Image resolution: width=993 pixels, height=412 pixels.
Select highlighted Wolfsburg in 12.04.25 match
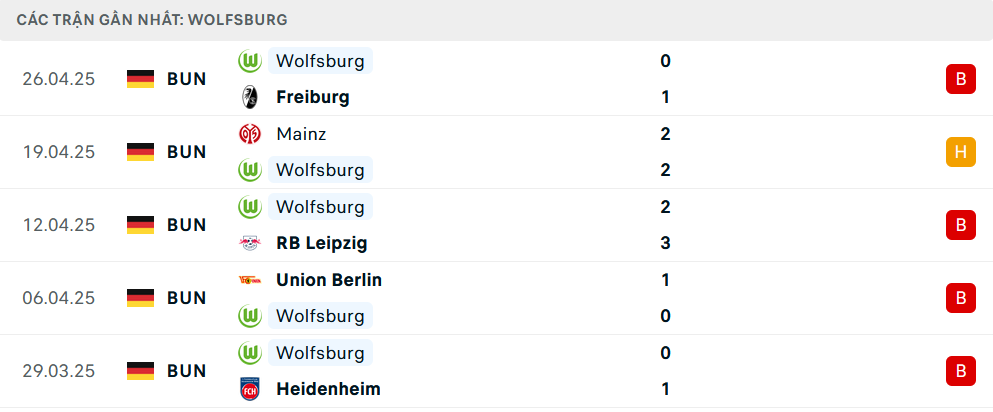(x=320, y=207)
